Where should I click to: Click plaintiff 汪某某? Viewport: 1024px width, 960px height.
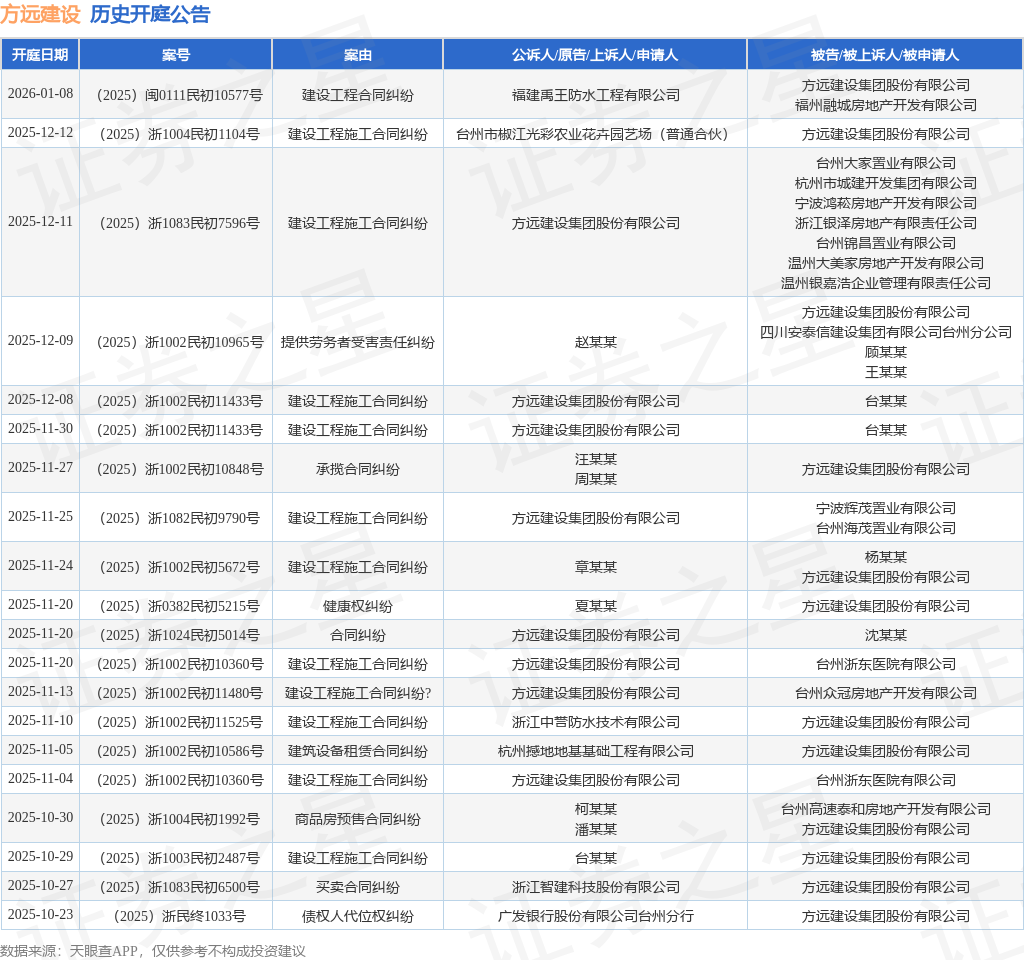[596, 460]
